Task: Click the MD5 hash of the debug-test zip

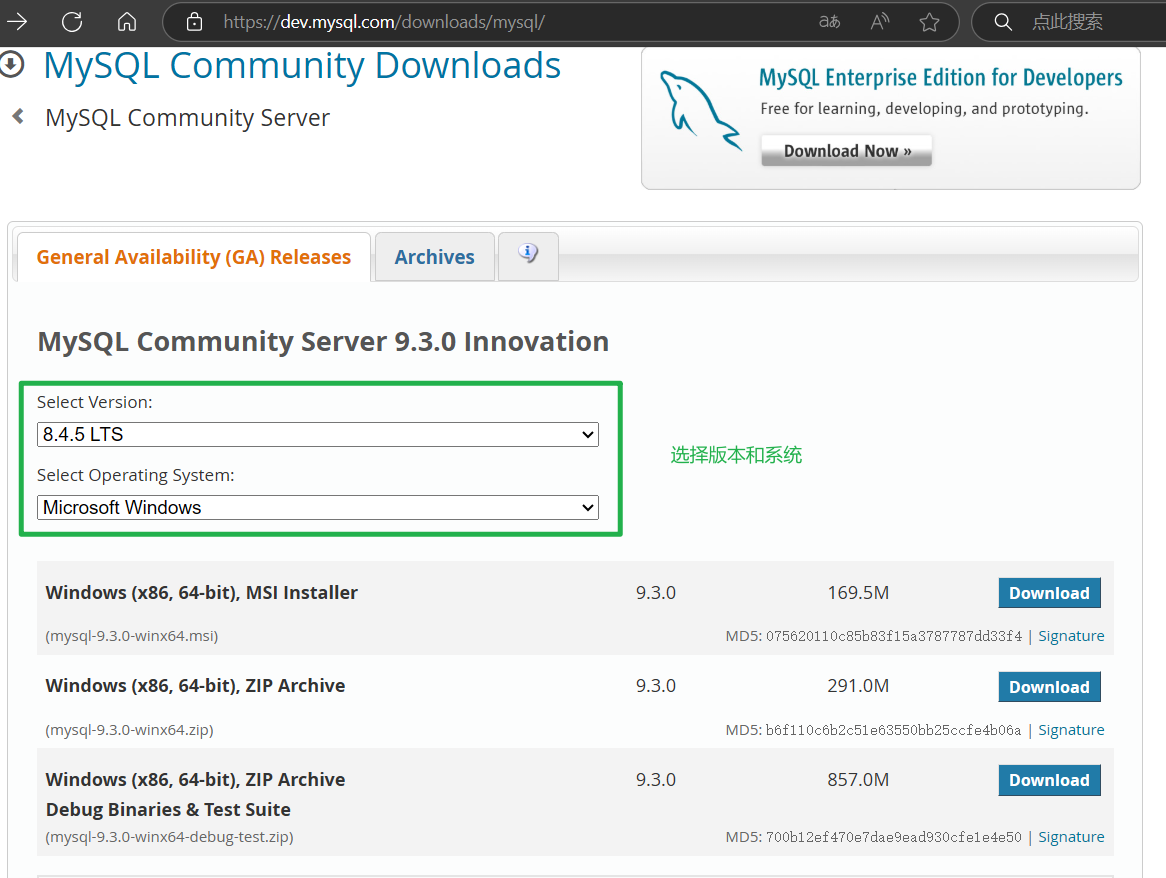Action: [894, 836]
